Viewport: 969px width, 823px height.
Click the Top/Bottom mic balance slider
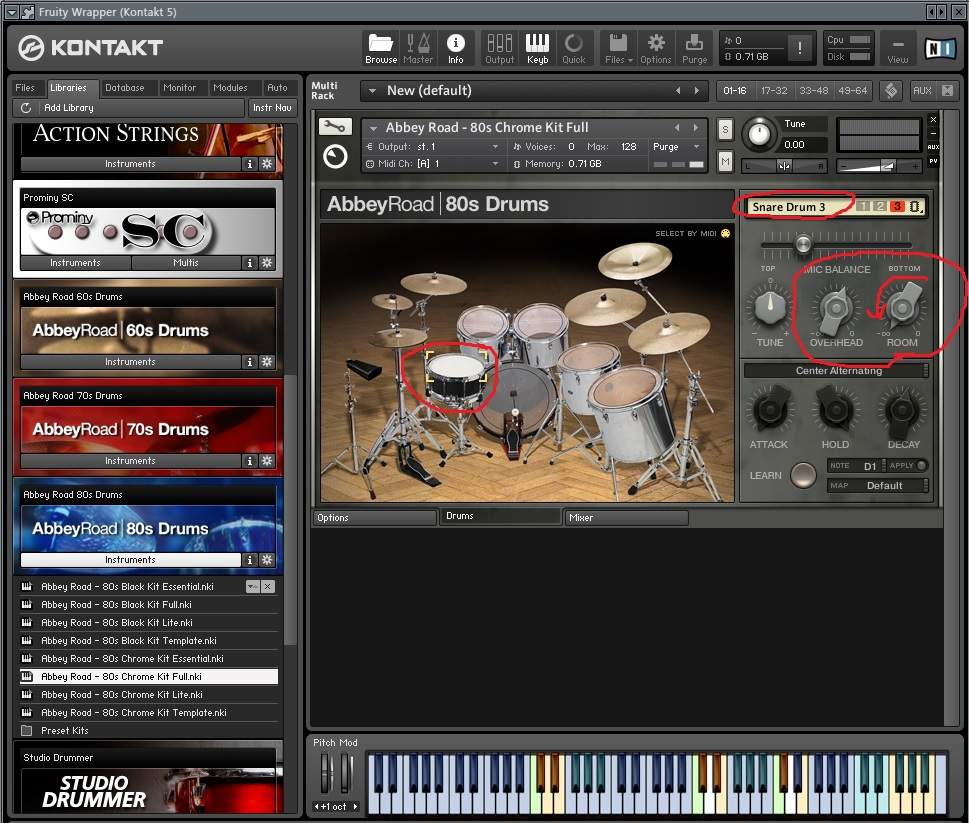coord(803,245)
